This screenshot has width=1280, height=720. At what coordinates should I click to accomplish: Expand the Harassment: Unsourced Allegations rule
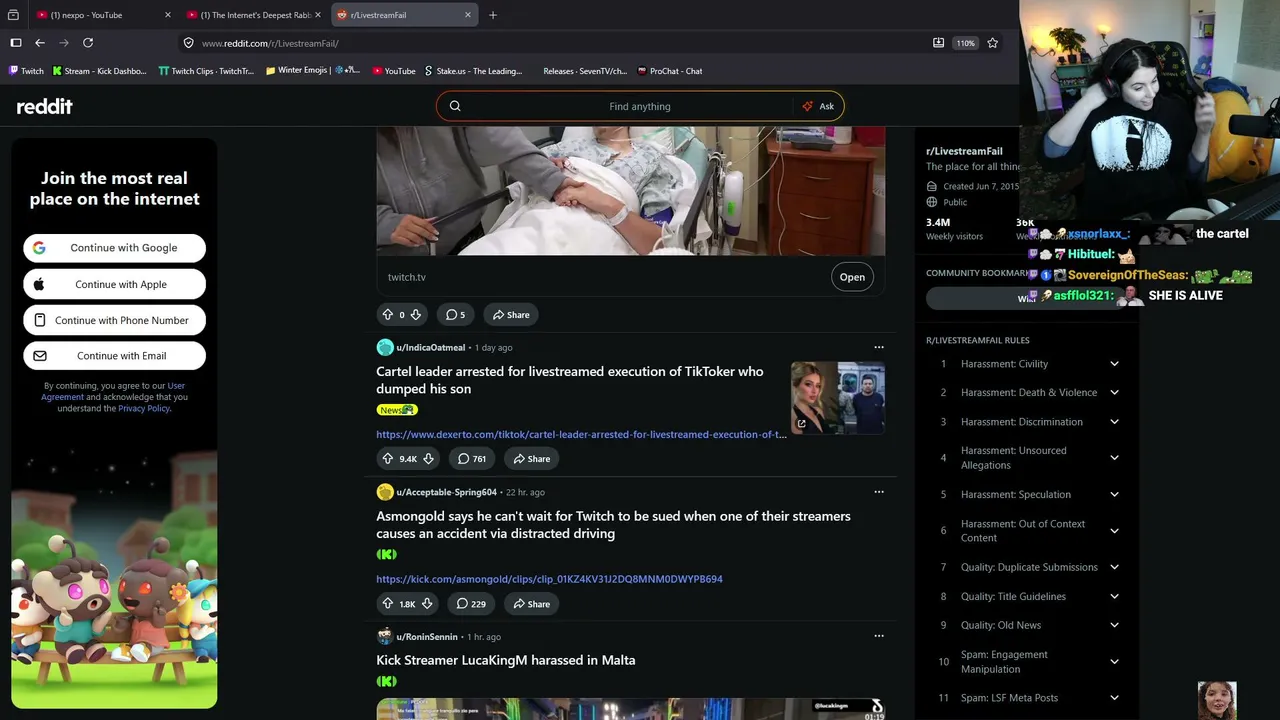[1114, 458]
